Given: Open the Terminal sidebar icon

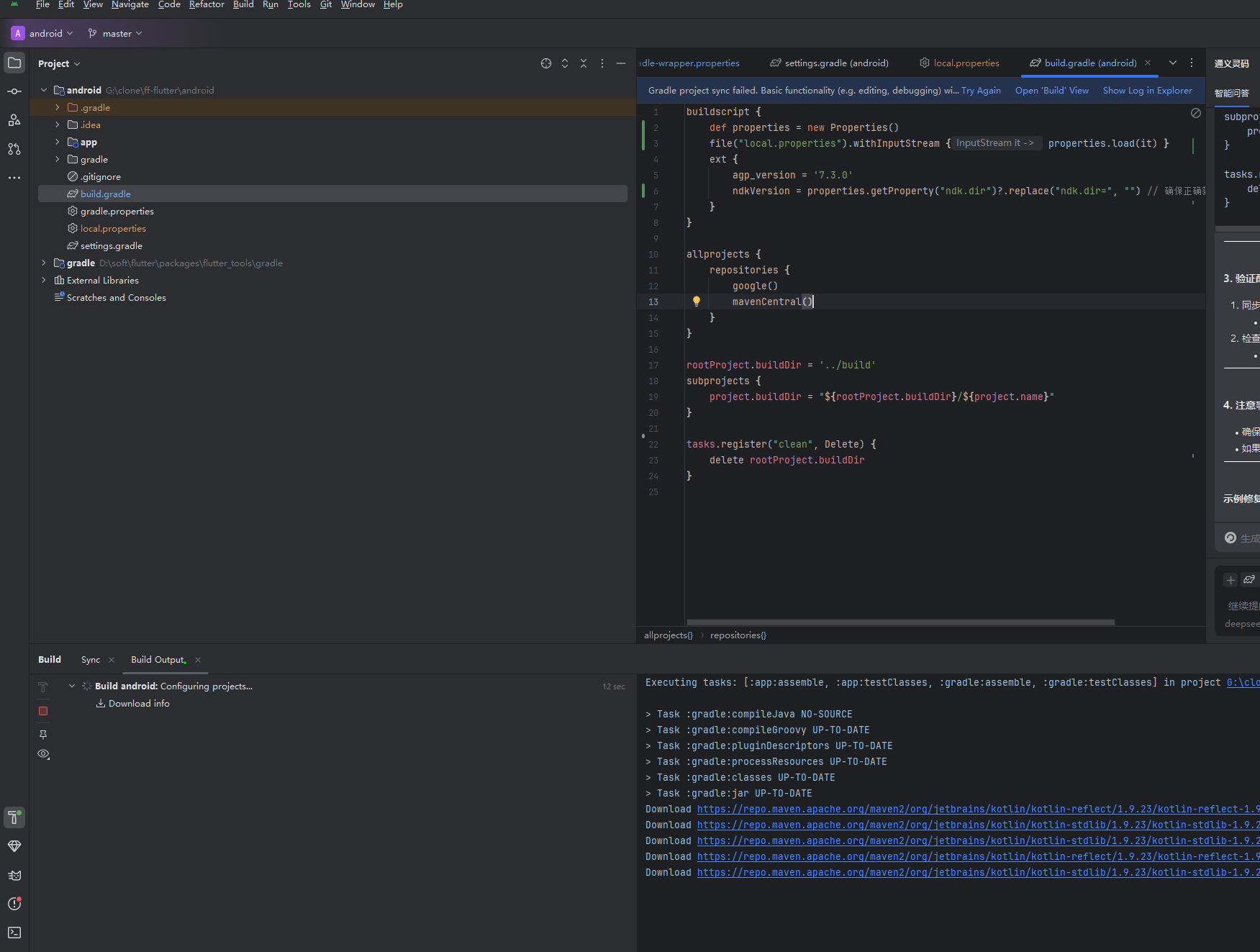Looking at the screenshot, I should pos(14,933).
